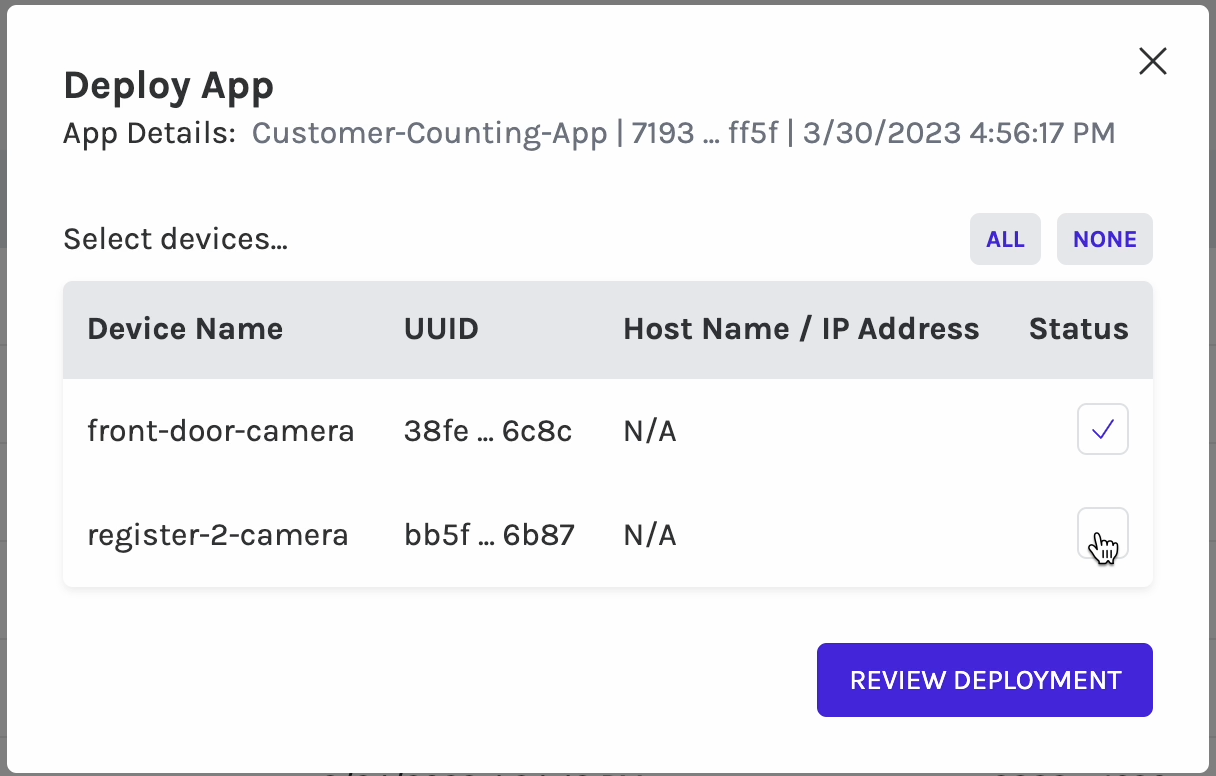This screenshot has height=776, width=1216.
Task: Select the register-2-camera device name
Action: point(218,535)
